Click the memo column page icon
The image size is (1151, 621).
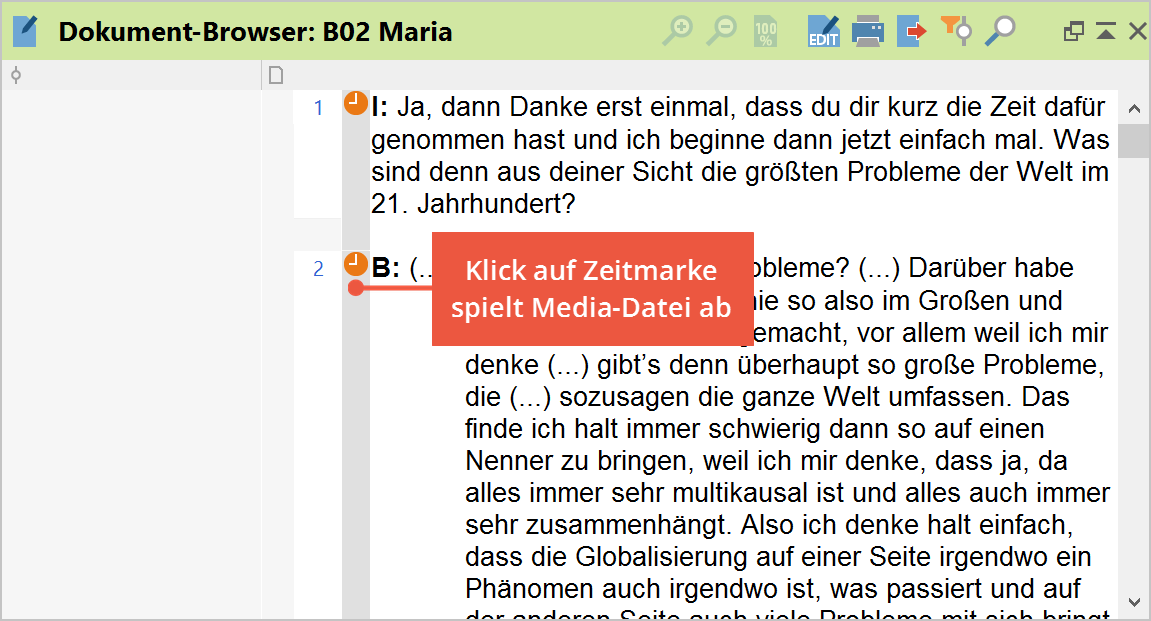point(276,75)
